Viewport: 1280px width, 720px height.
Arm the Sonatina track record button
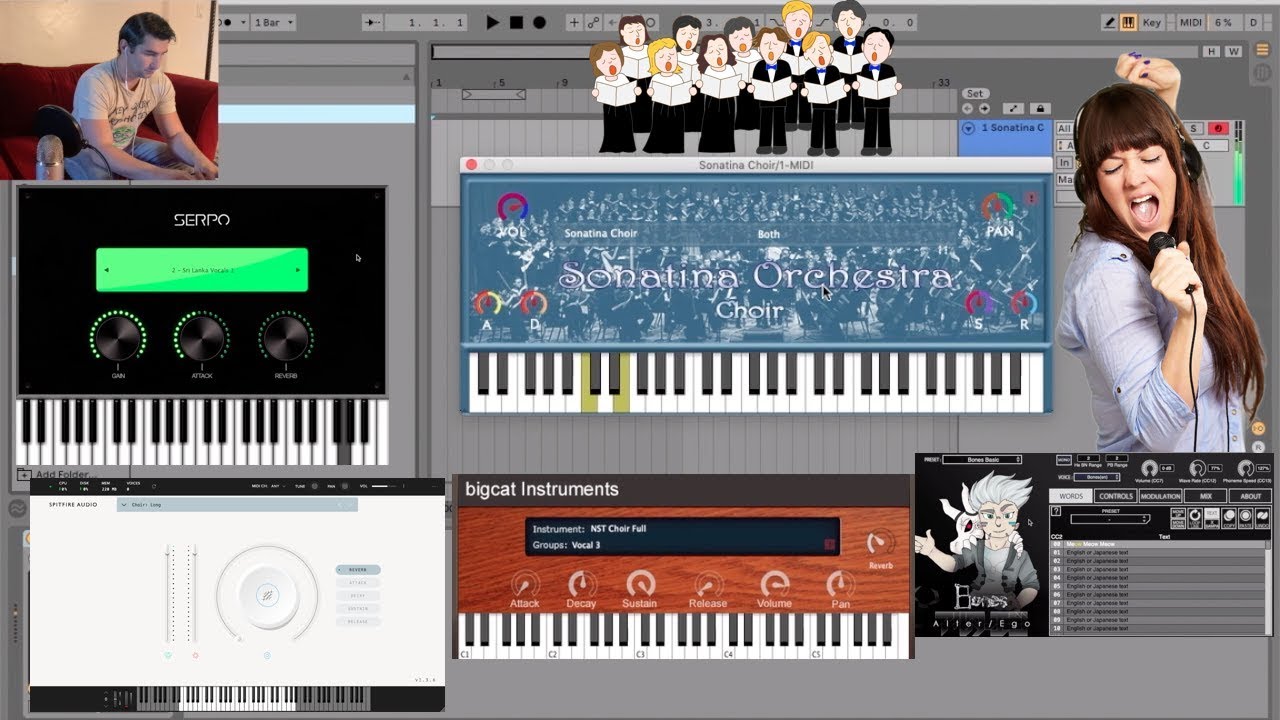pyautogui.click(x=1218, y=128)
